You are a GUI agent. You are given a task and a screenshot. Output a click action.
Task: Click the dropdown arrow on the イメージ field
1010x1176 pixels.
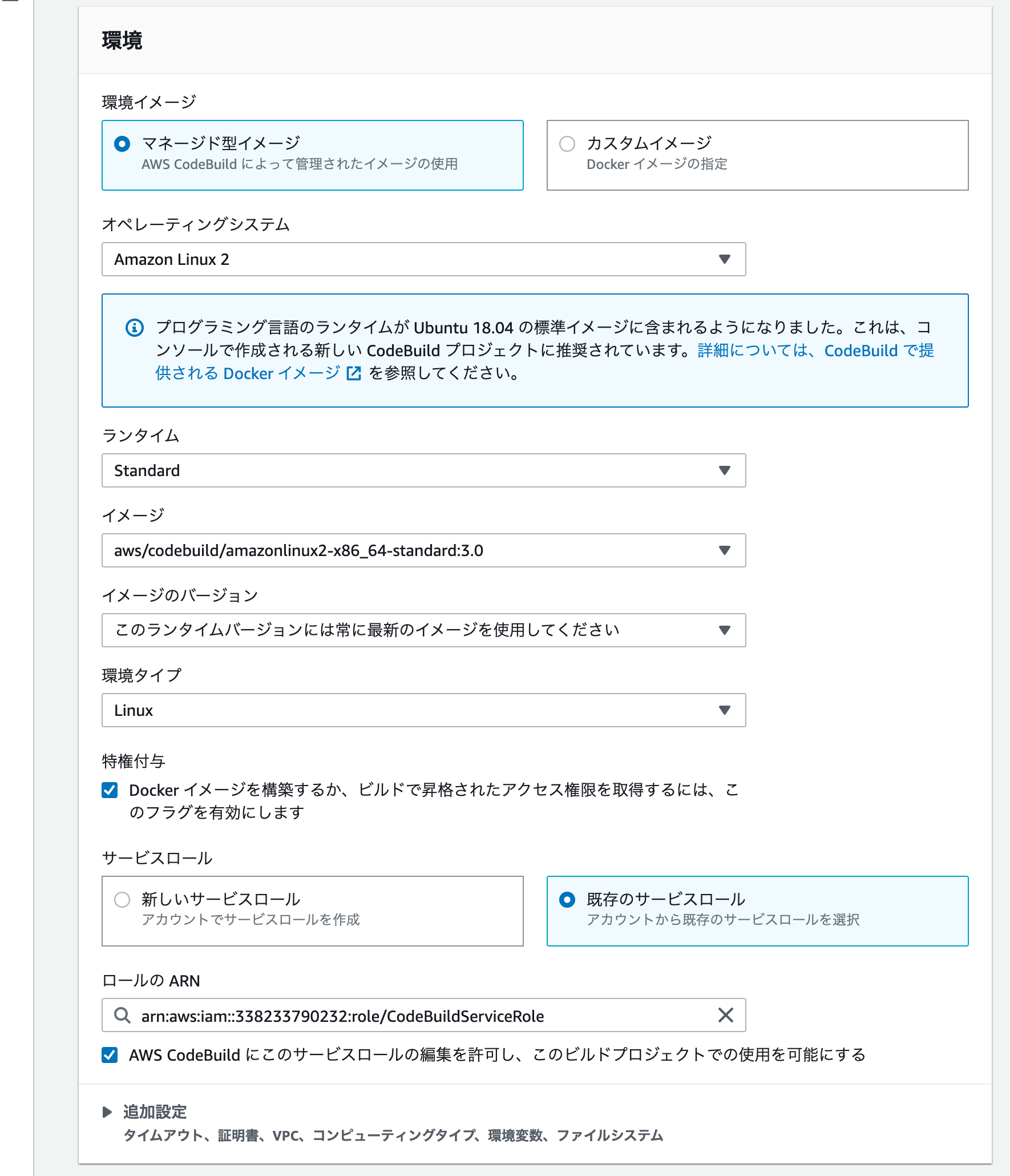[724, 550]
